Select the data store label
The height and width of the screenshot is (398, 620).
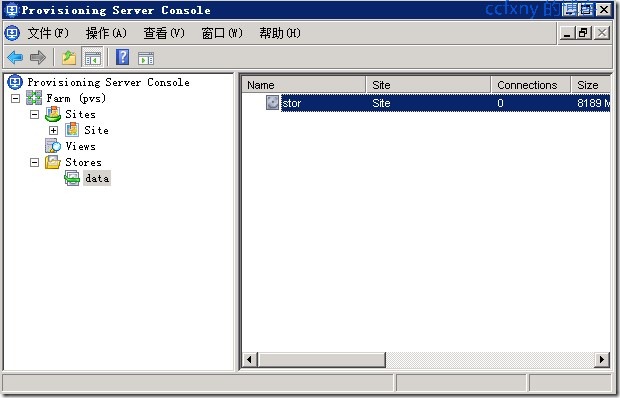click(x=97, y=178)
